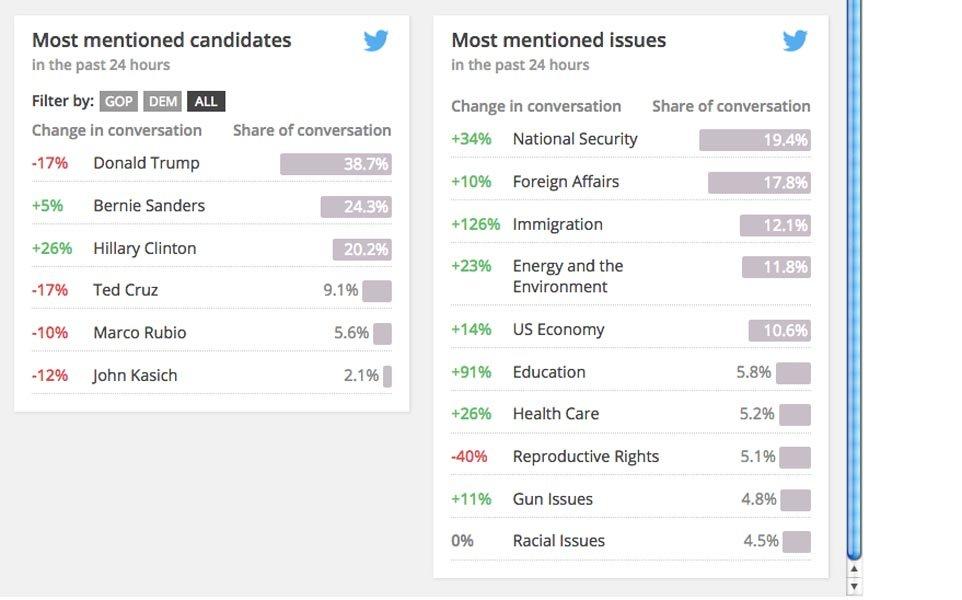Viewport: 962px width, 600px height.
Task: Select Energy and the Environment issue
Action: [568, 276]
